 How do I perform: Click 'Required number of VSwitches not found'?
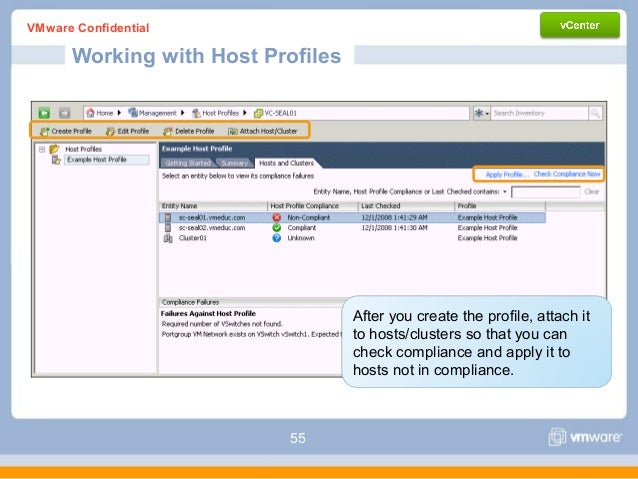click(x=222, y=324)
